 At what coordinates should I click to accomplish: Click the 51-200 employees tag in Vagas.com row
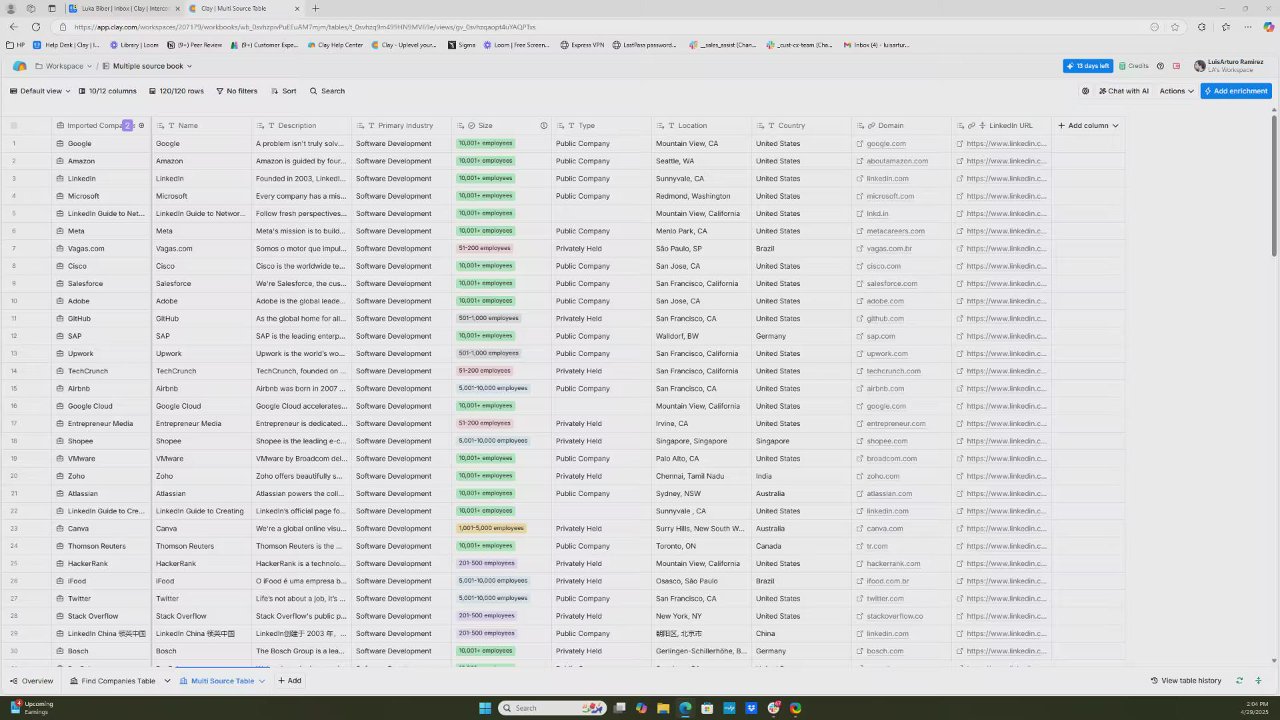tap(485, 249)
